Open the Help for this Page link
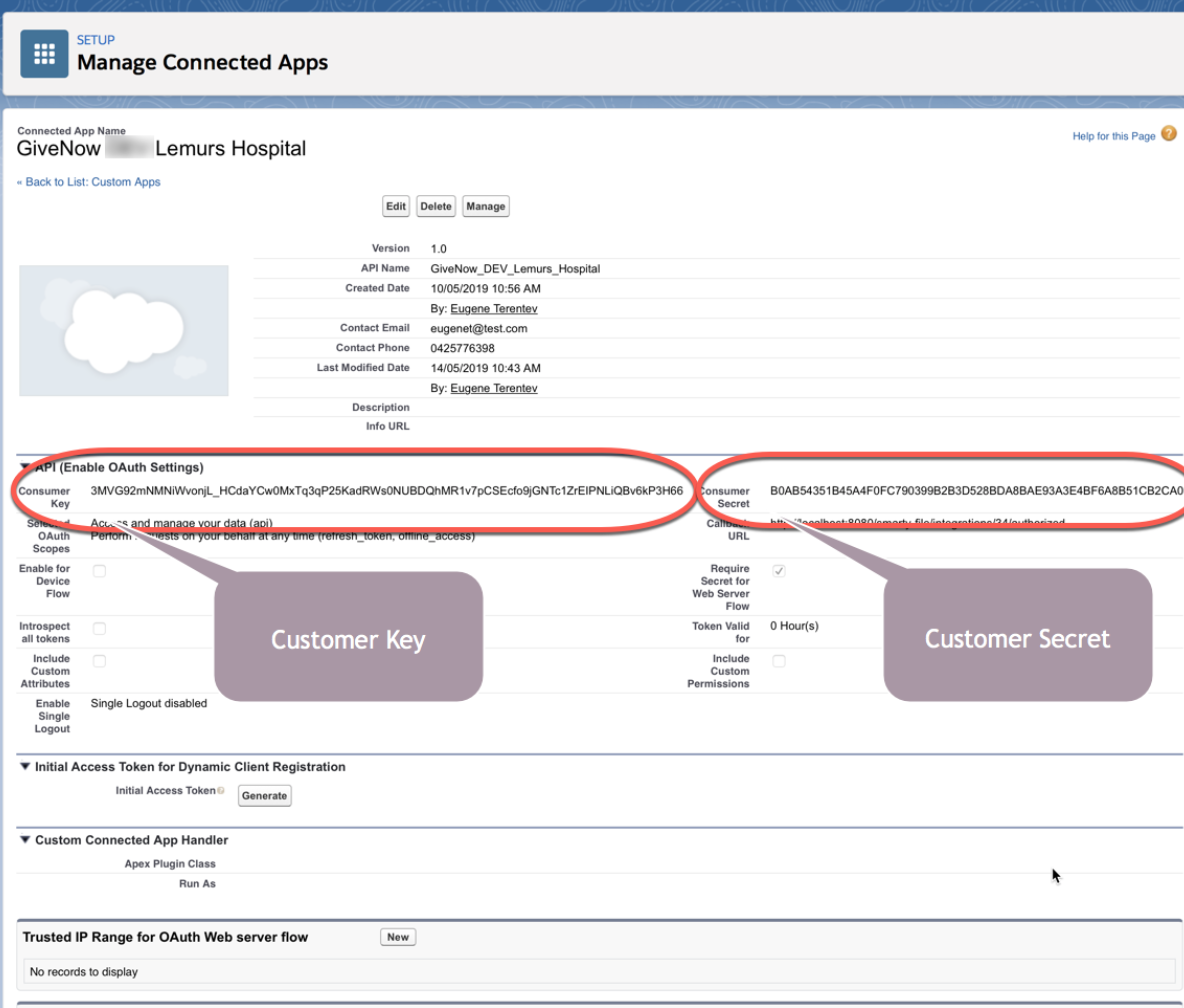 1114,136
